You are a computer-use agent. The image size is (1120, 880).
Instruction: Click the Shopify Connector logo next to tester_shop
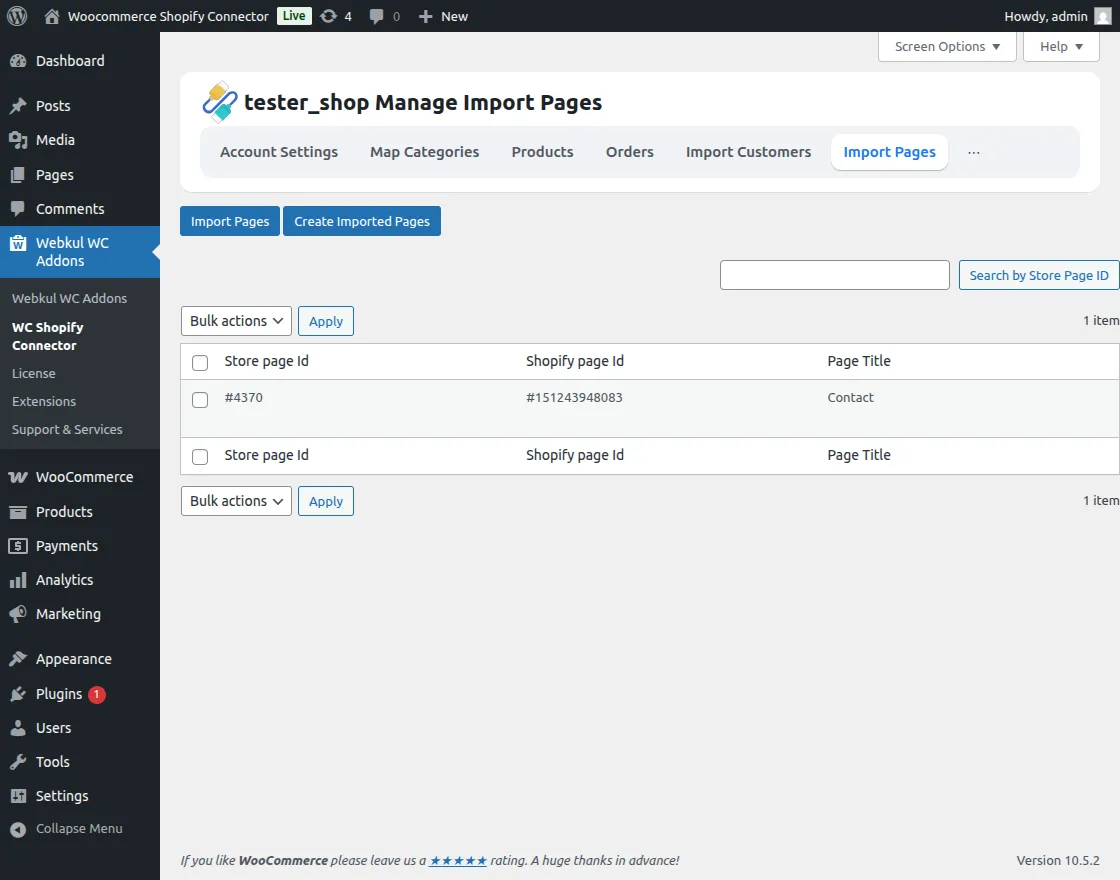[x=220, y=101]
